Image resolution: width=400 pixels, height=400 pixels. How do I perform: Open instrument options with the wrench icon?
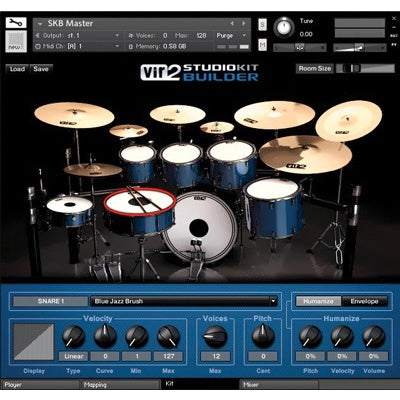[x=16, y=23]
